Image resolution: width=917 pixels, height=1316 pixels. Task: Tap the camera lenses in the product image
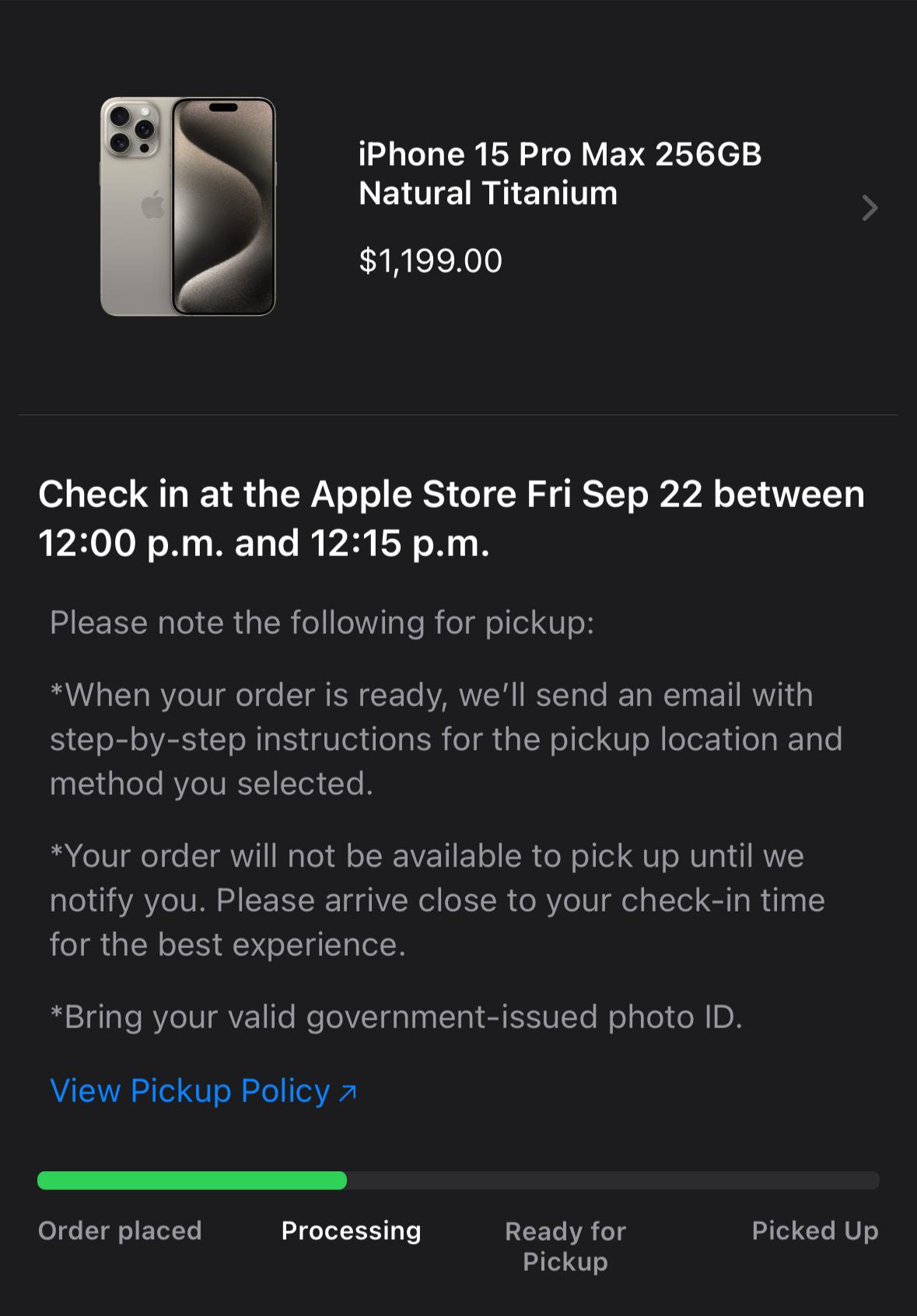click(131, 128)
